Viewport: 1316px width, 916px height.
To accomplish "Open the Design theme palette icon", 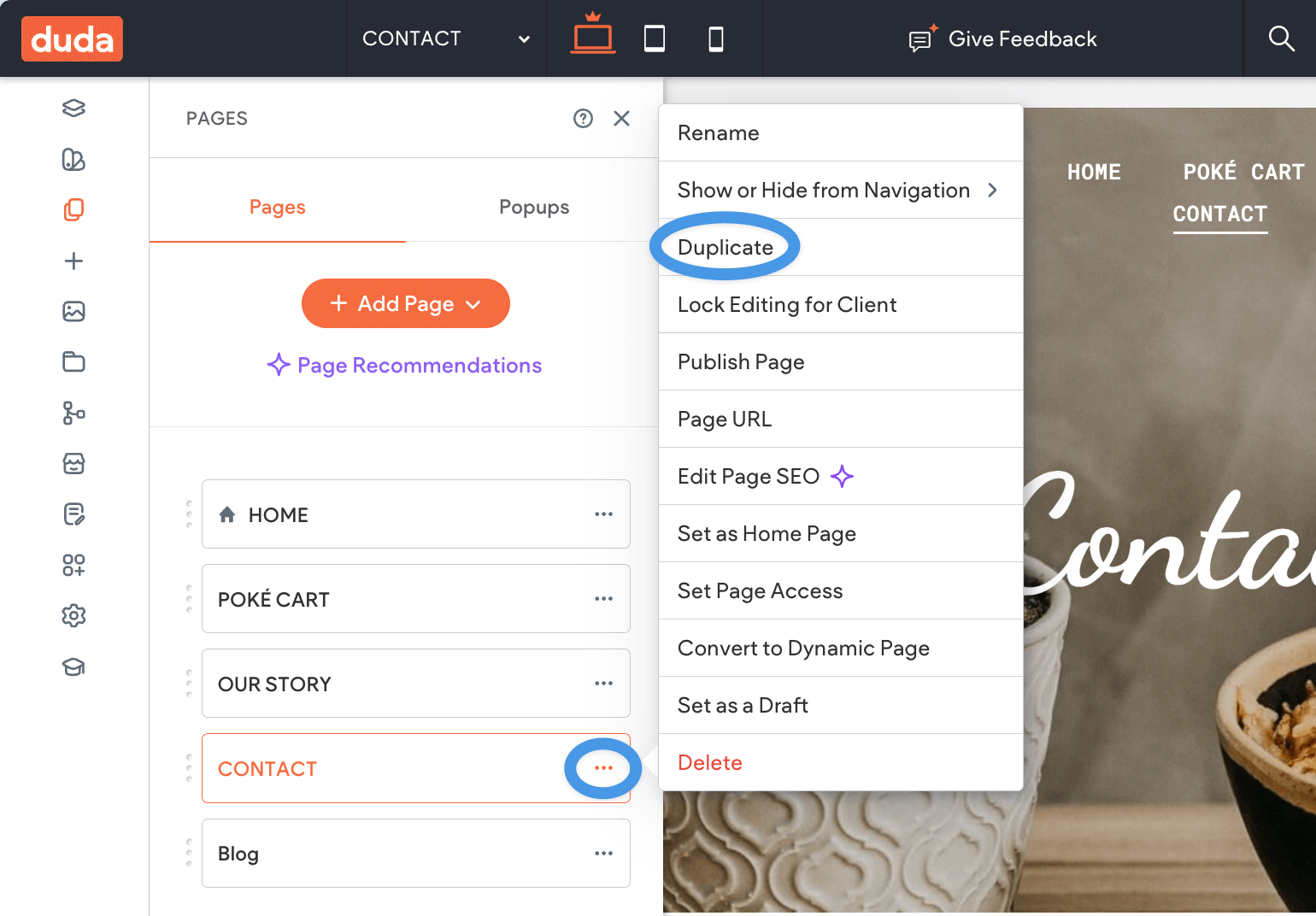I will [x=73, y=160].
